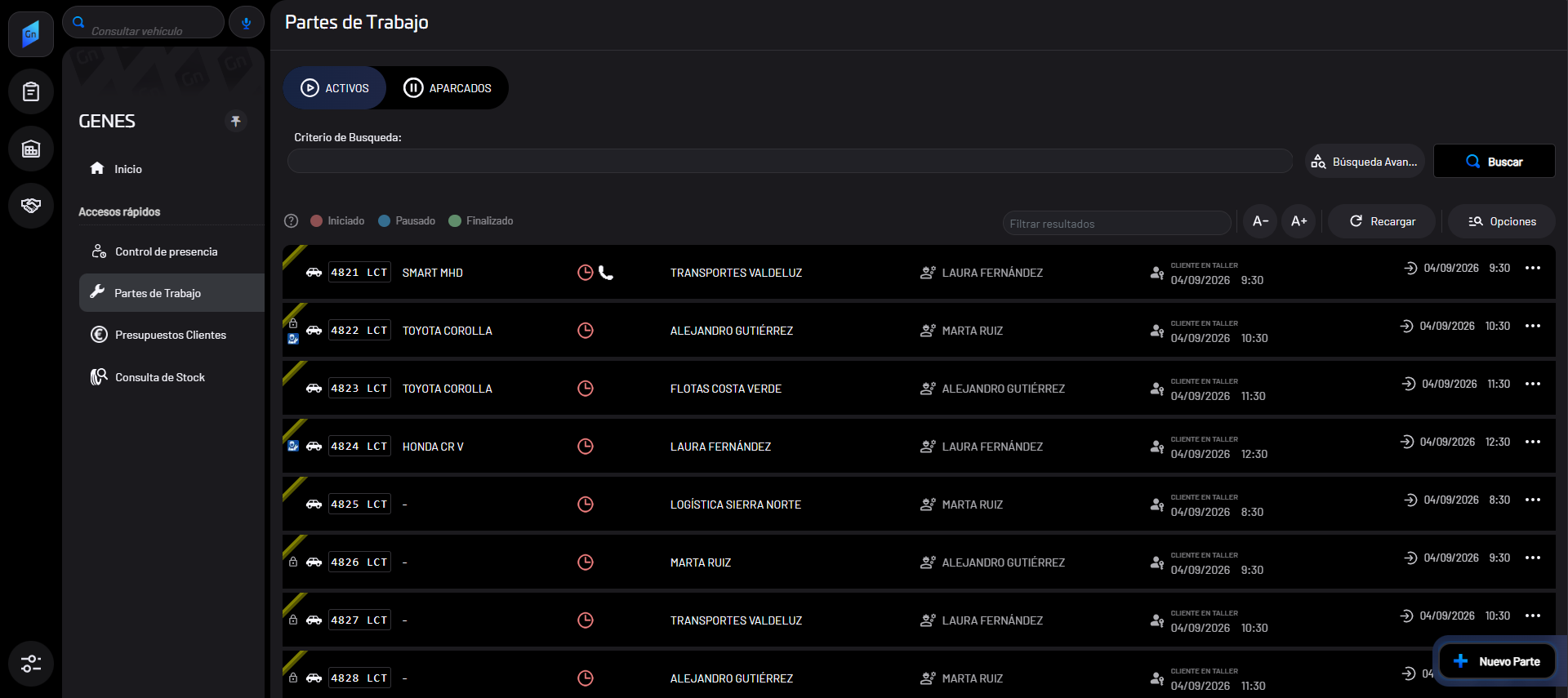Click the clock icon on order 4822
Image resolution: width=1568 pixels, height=698 pixels.
(x=586, y=331)
